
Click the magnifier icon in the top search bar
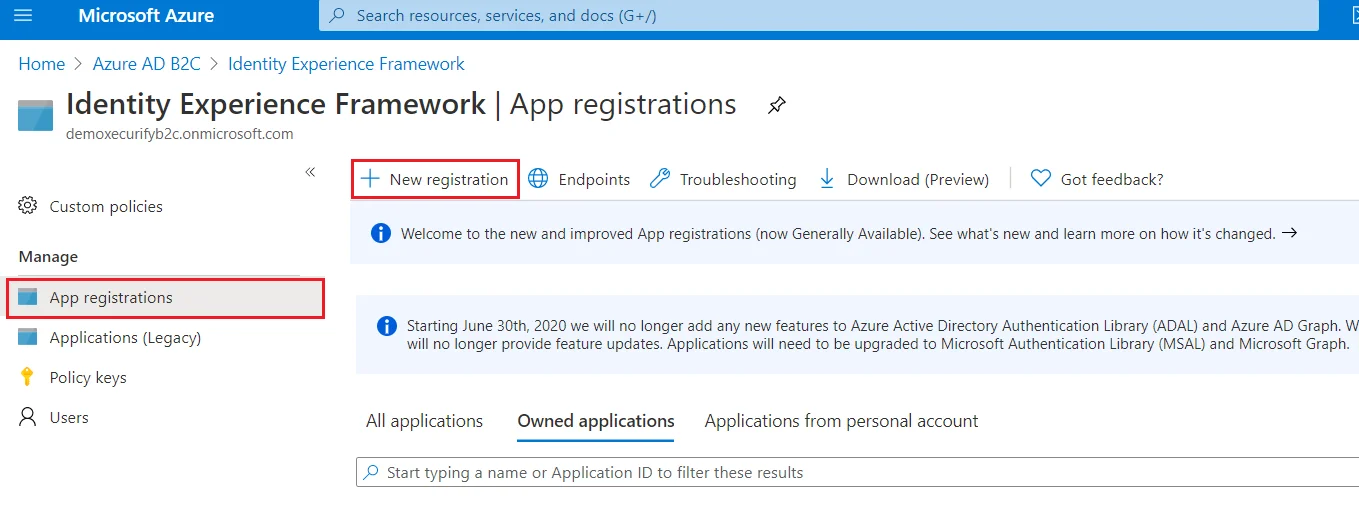tap(338, 16)
